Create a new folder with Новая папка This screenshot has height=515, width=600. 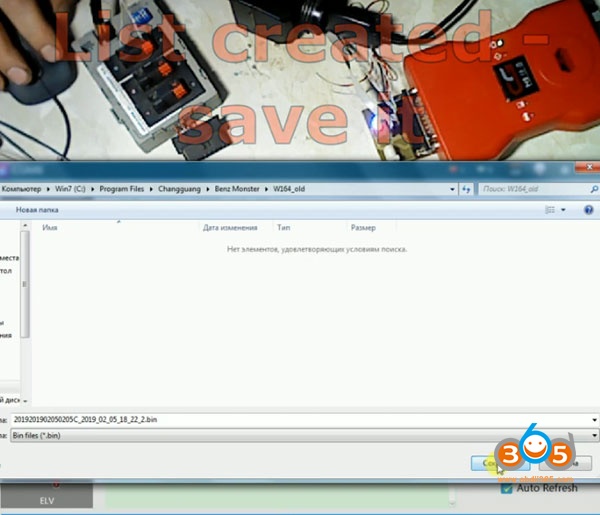(x=37, y=210)
